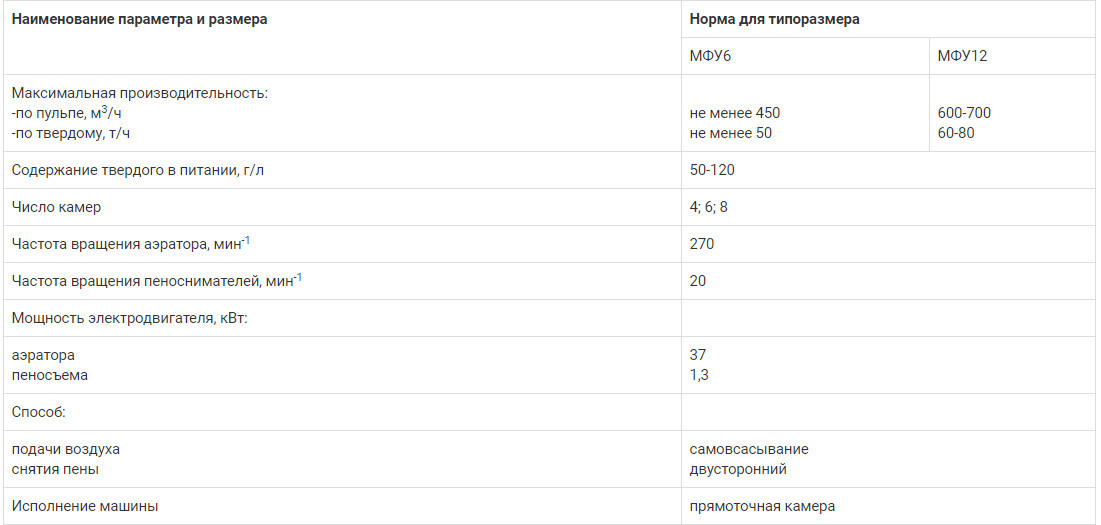Click the 'Число камер' row label

56,208
